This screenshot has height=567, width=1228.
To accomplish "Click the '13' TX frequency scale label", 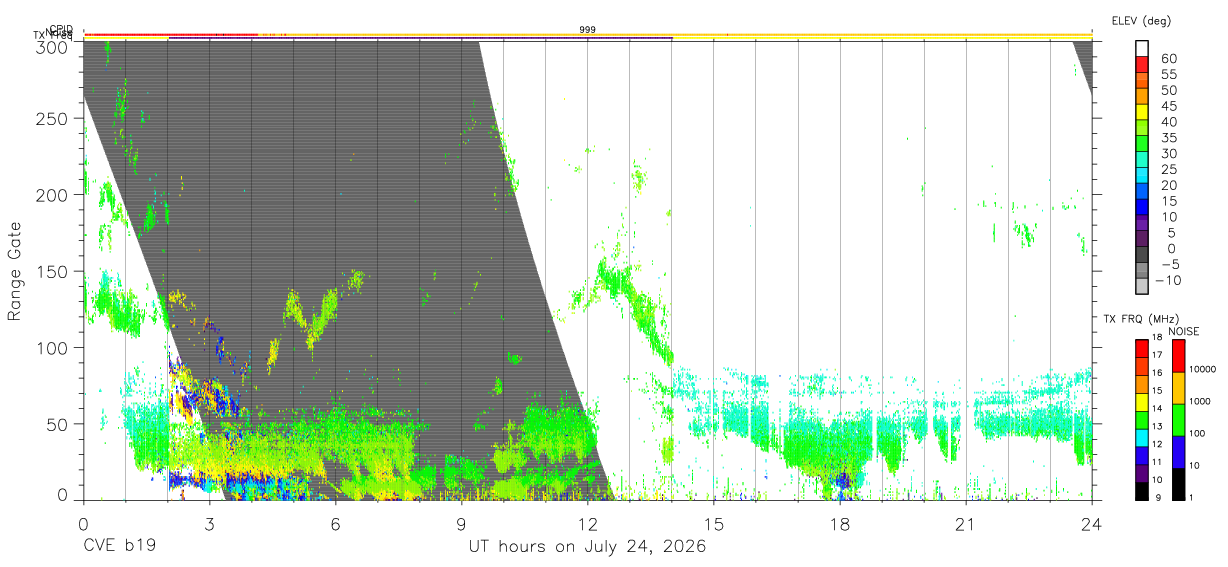I will click(1156, 427).
